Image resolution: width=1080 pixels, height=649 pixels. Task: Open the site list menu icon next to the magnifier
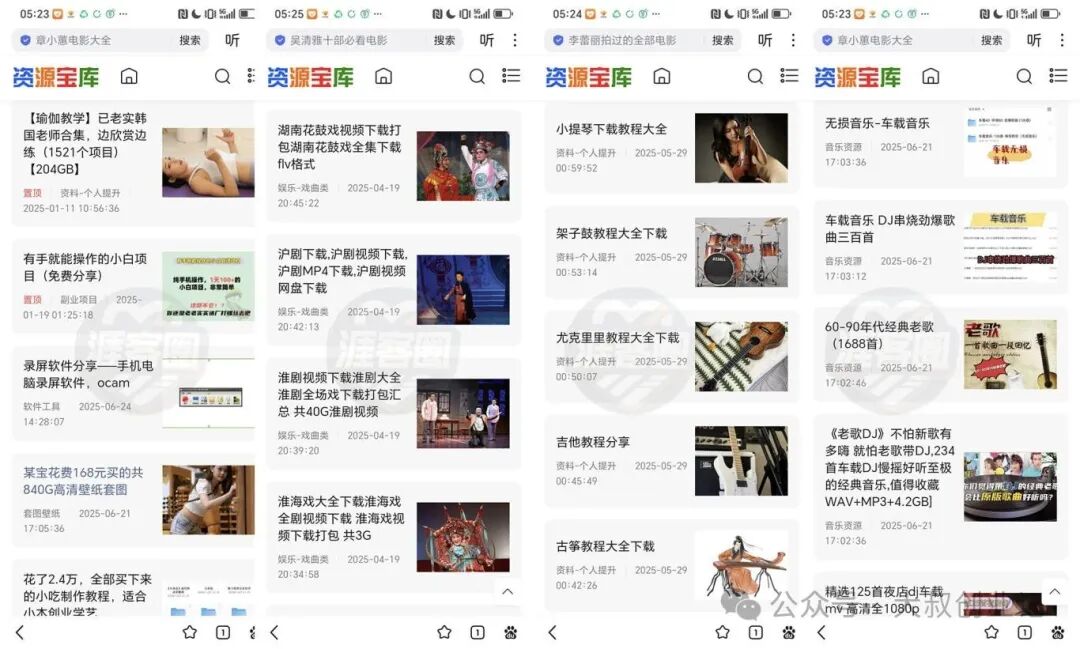tap(511, 75)
